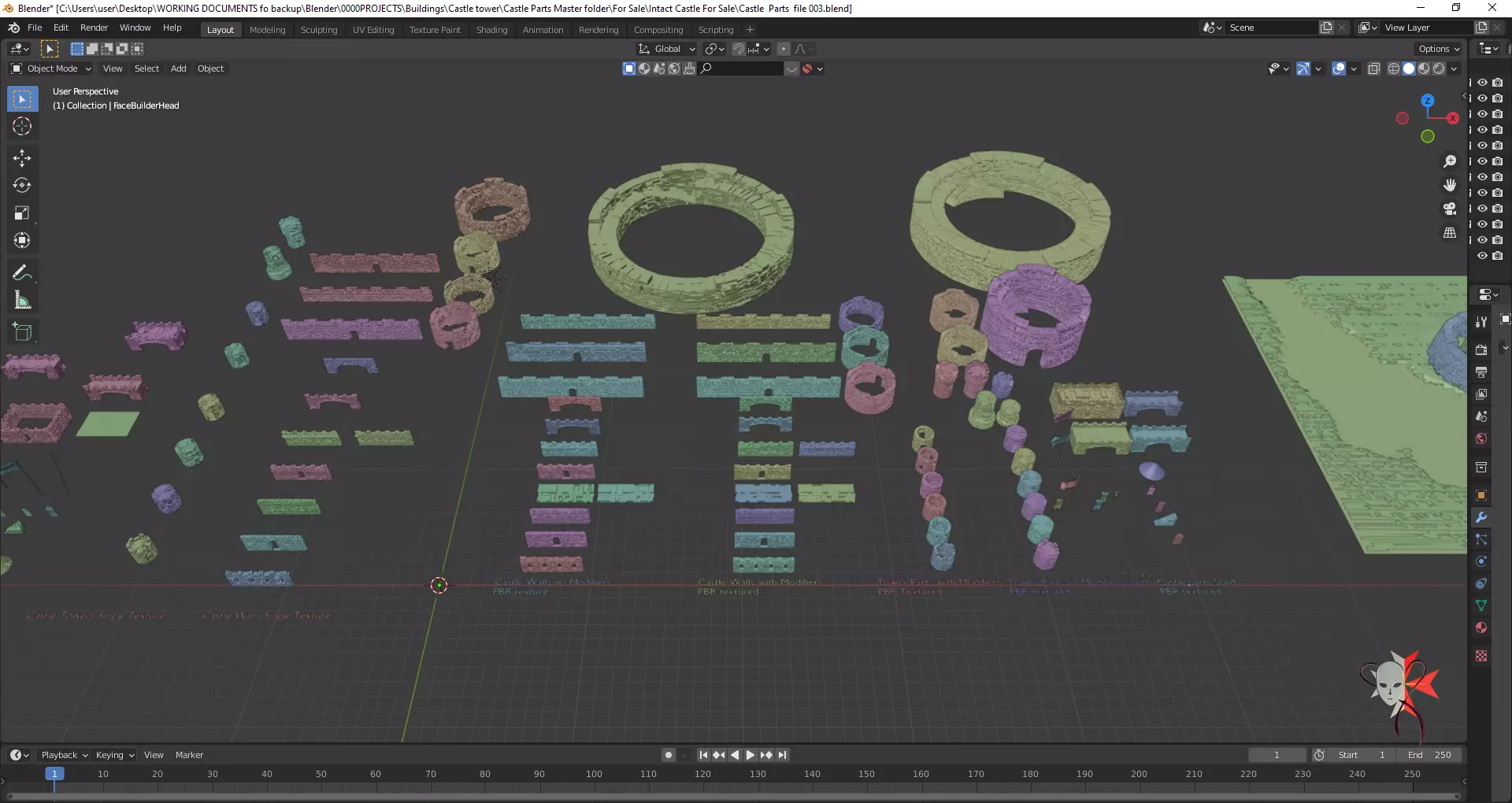Toggle camera view with the camera icon

click(x=1450, y=209)
